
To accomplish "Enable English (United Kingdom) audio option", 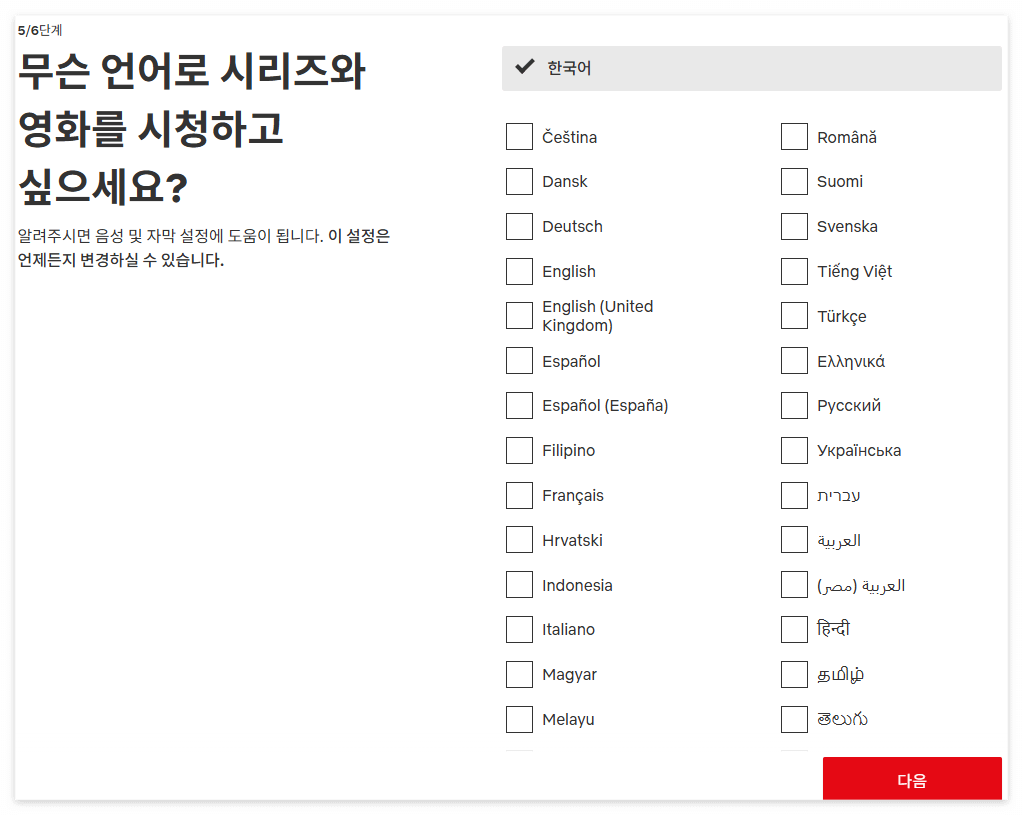I will tap(519, 315).
